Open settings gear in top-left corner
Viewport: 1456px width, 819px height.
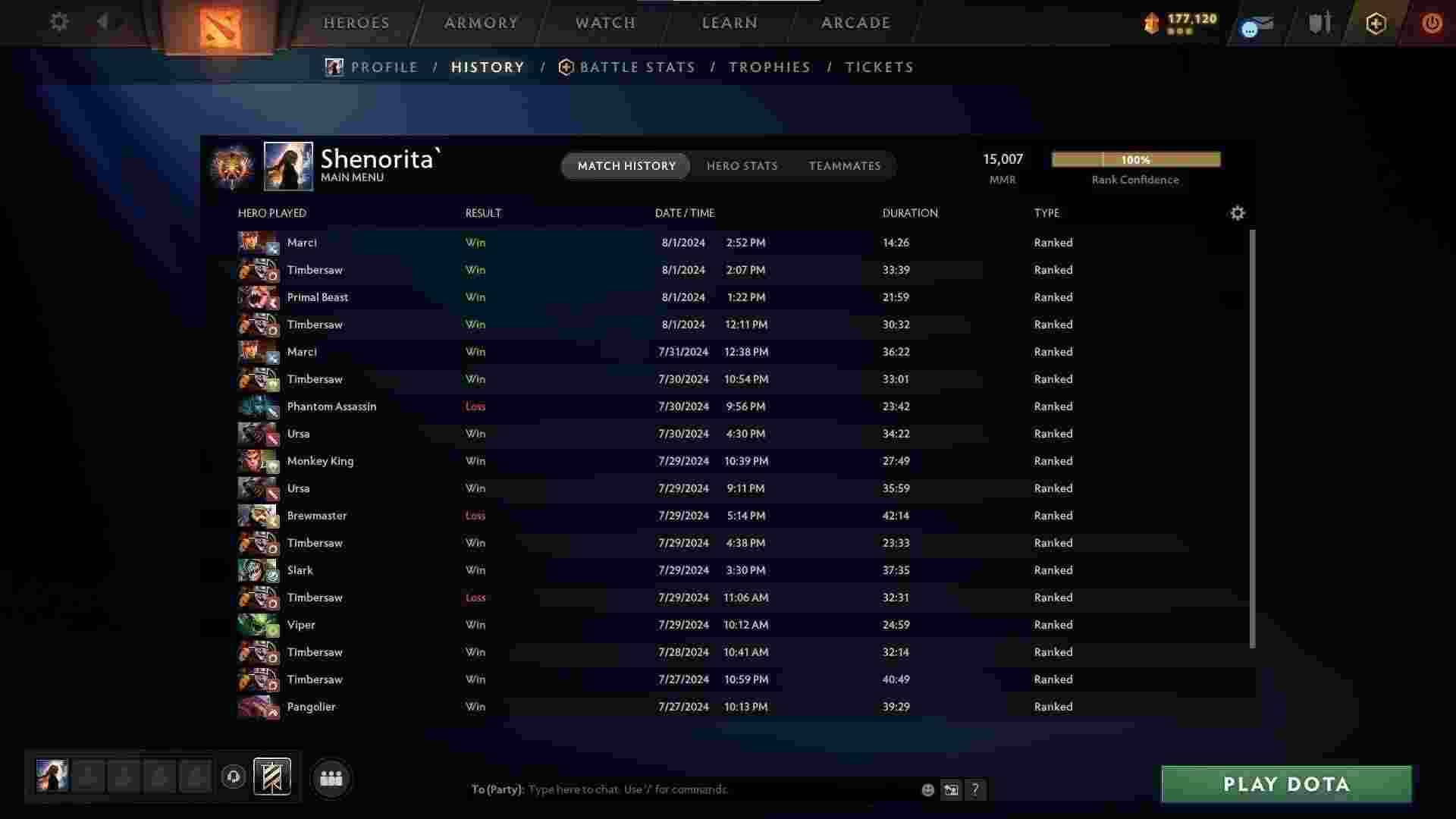coord(59,22)
